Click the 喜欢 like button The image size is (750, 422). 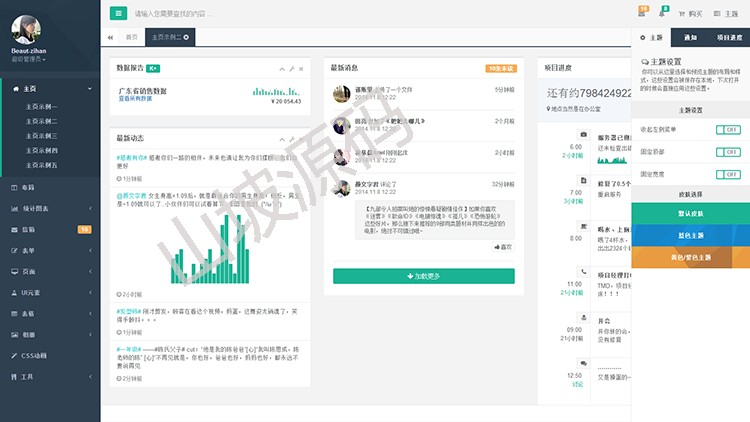(x=503, y=247)
